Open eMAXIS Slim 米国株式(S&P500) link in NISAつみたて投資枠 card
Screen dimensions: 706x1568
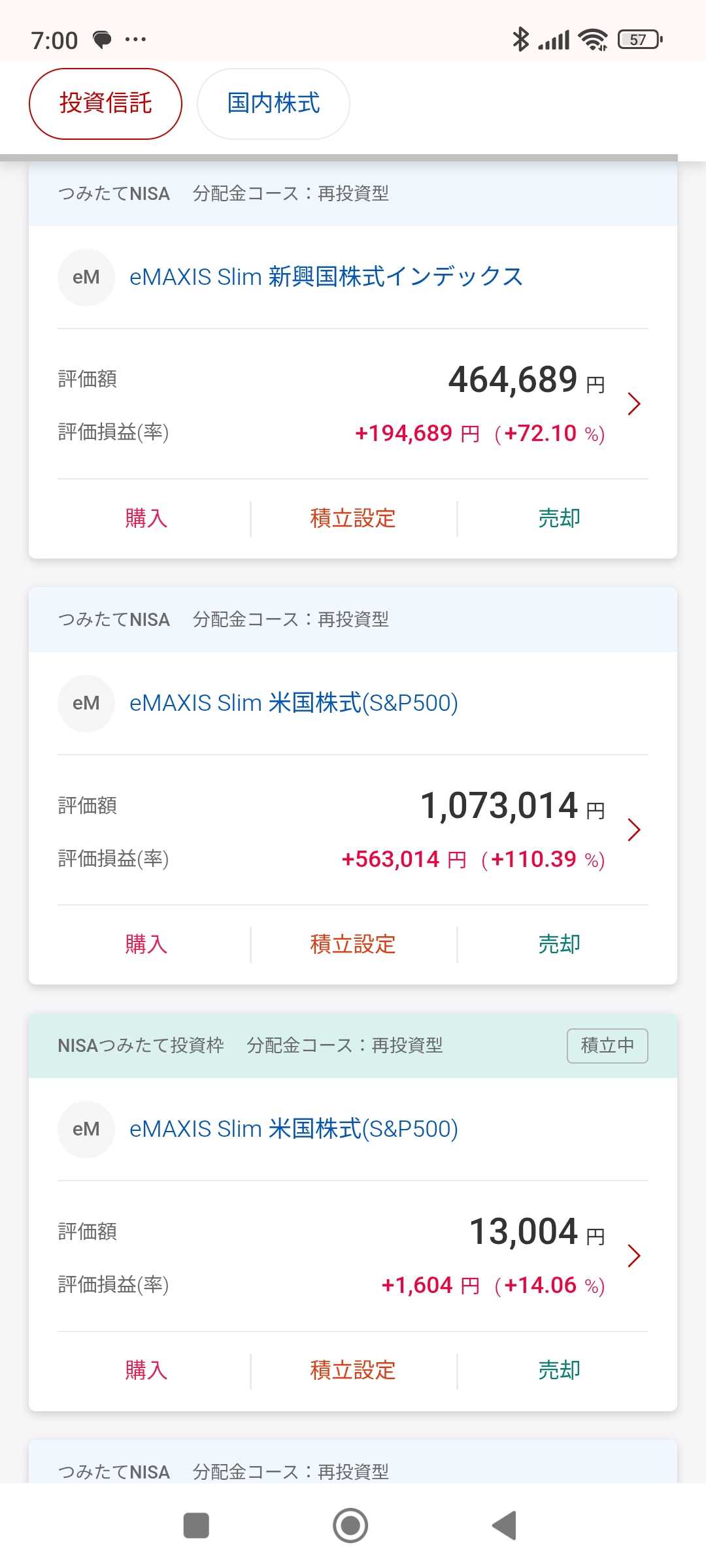(294, 1130)
